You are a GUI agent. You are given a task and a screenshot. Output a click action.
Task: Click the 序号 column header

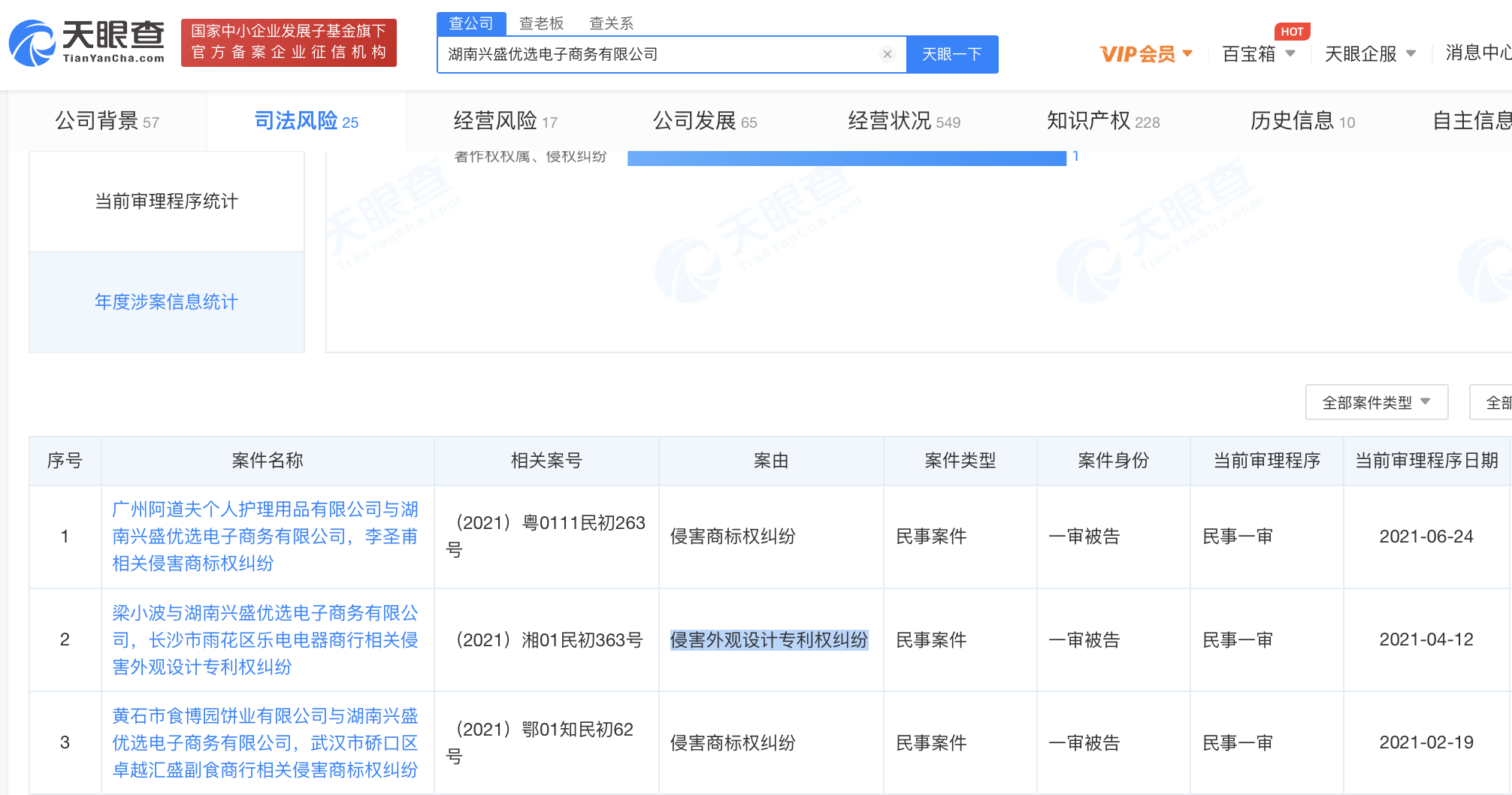click(65, 461)
